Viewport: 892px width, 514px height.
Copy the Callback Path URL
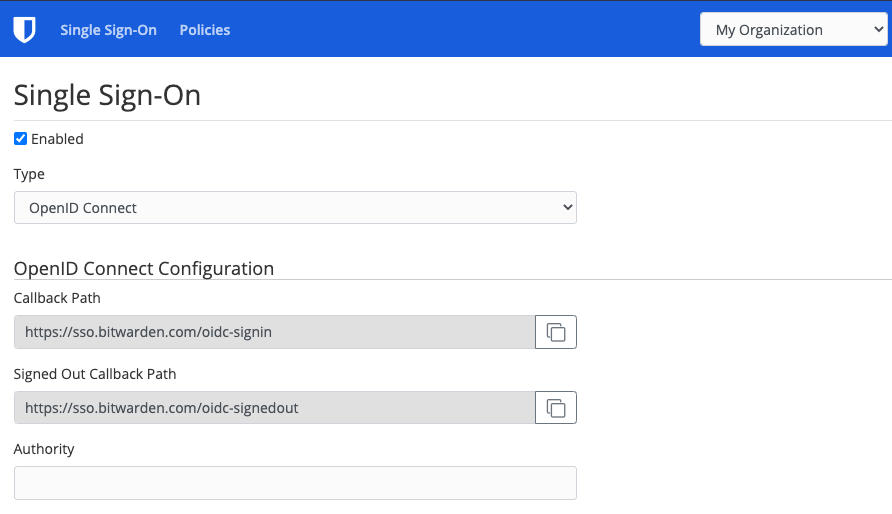[556, 332]
